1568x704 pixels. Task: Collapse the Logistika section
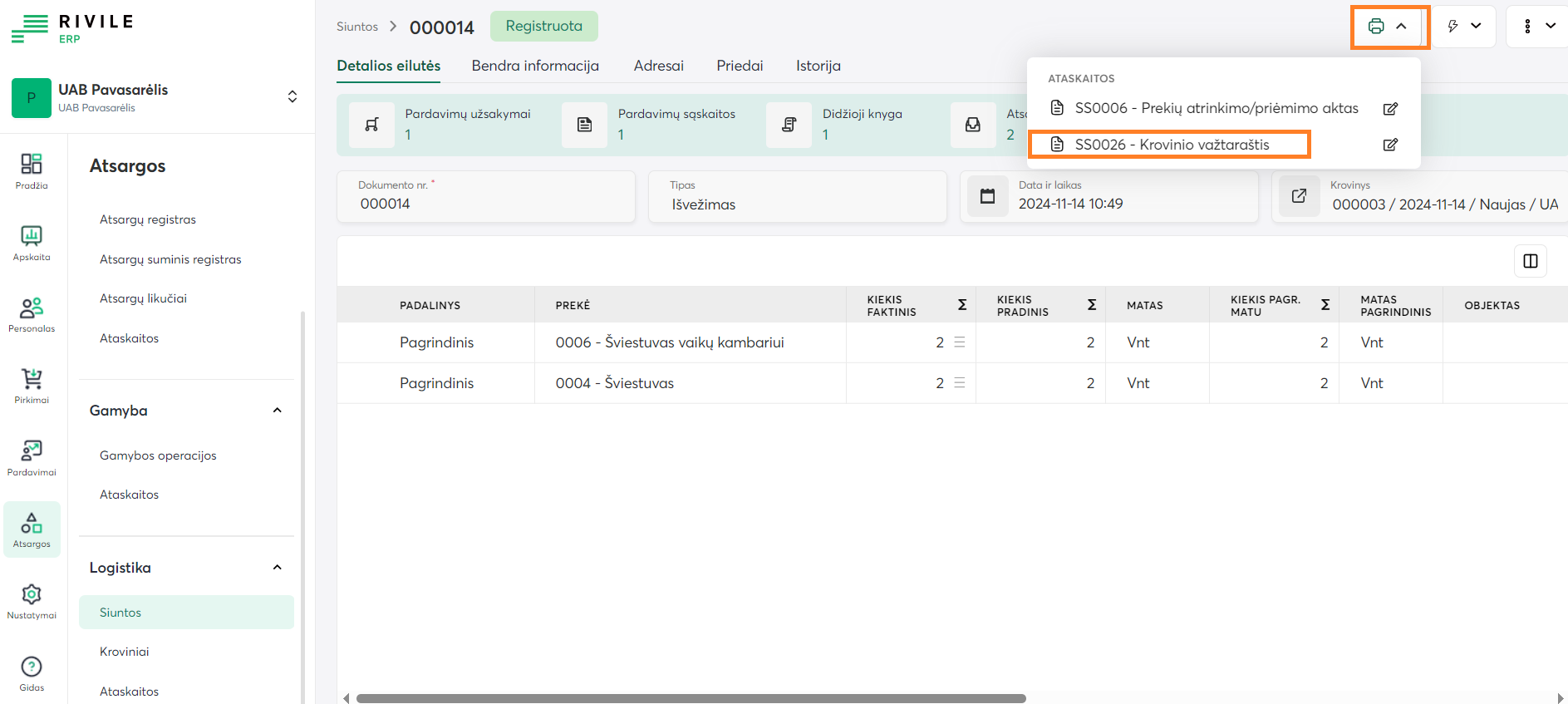pos(277,568)
